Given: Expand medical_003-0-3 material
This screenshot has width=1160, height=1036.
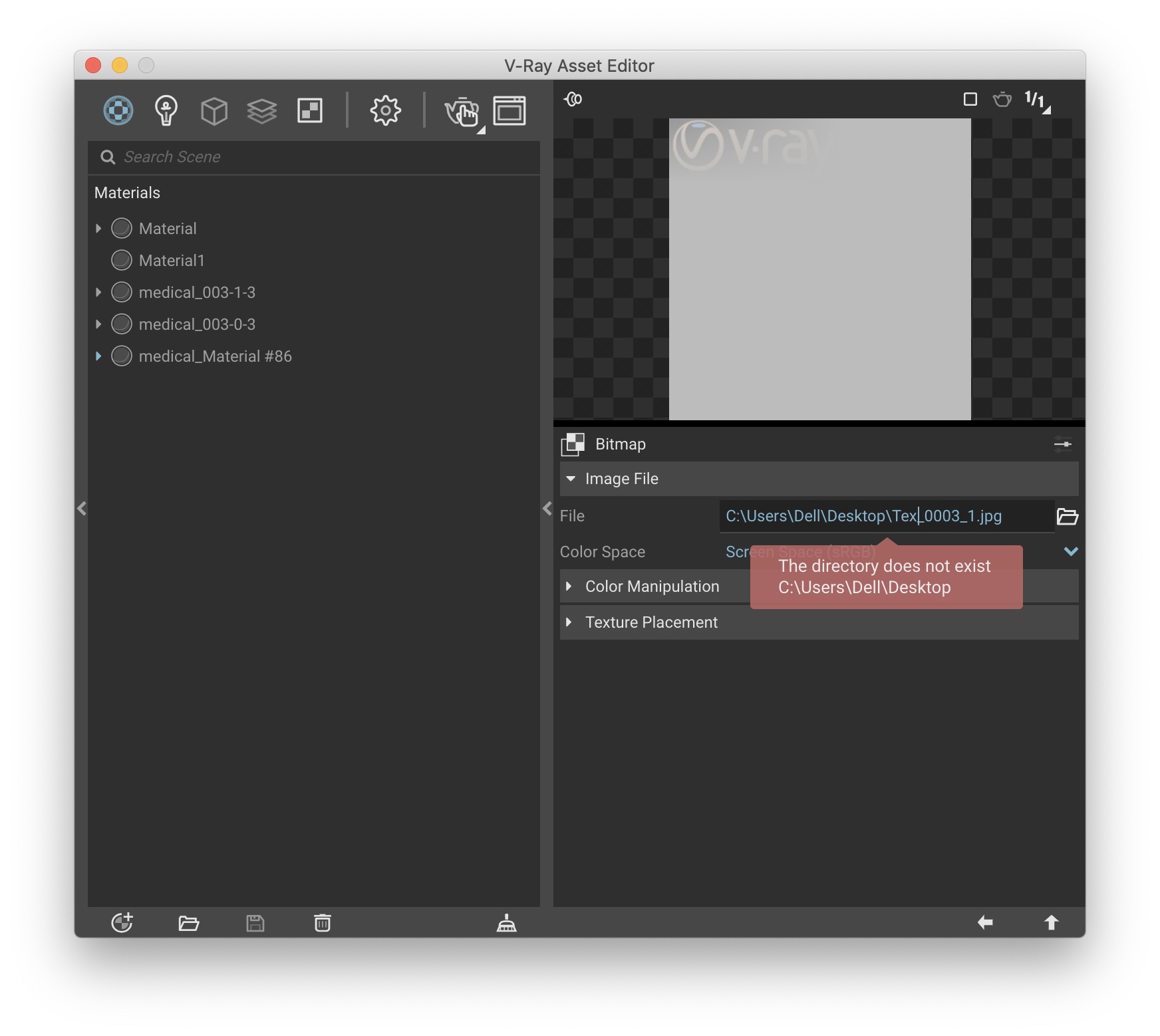Looking at the screenshot, I should (x=98, y=324).
